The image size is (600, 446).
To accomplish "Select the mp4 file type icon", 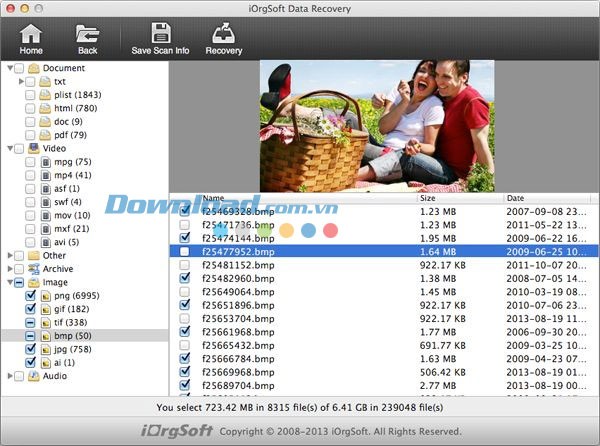I will [x=46, y=176].
